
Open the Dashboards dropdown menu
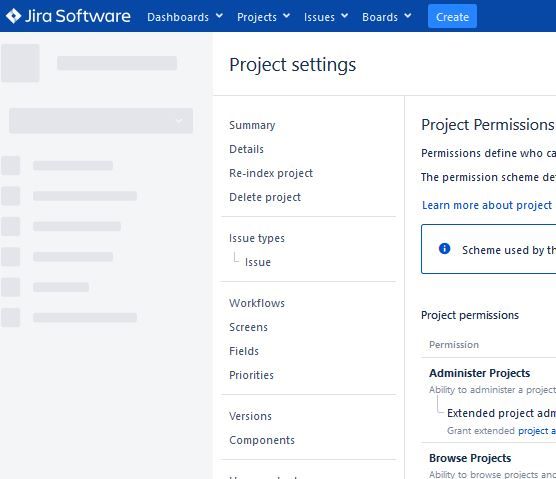coord(185,17)
